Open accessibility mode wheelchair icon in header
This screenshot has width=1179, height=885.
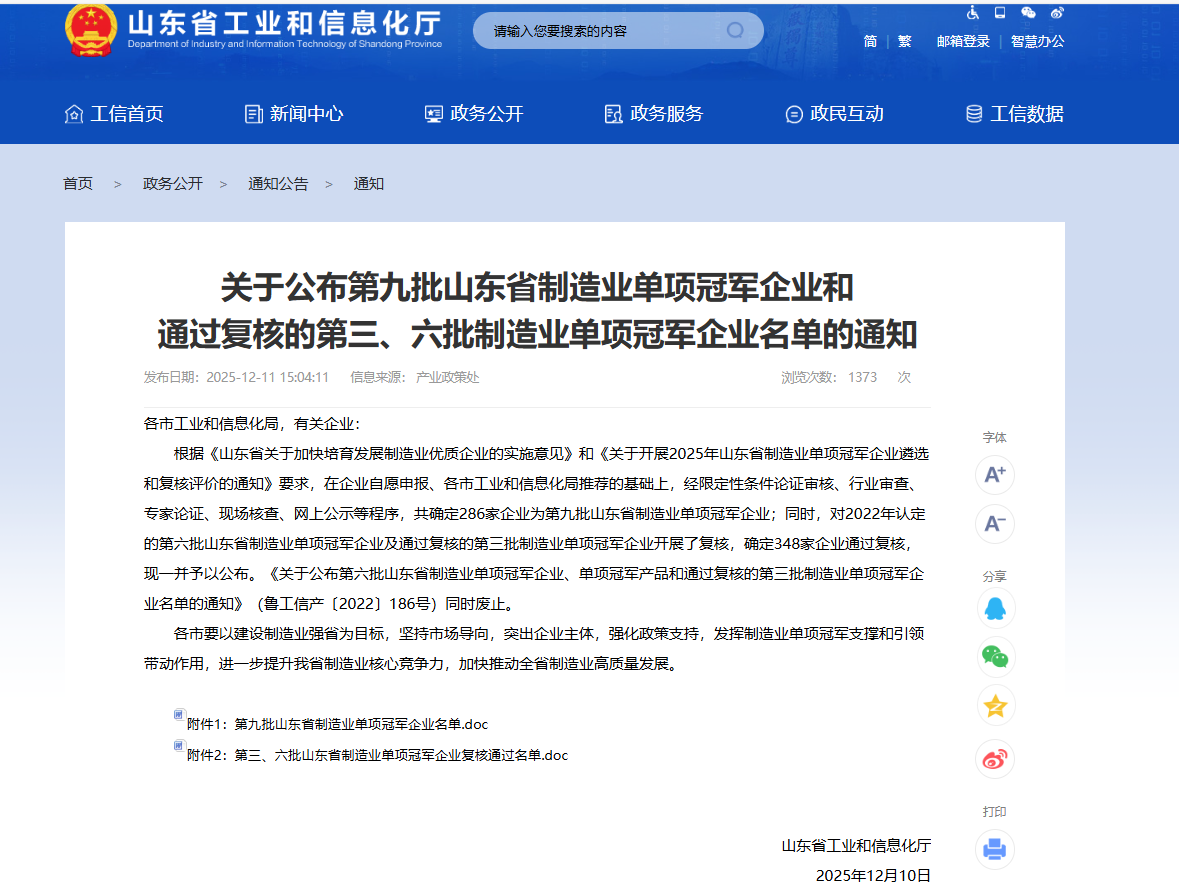973,13
